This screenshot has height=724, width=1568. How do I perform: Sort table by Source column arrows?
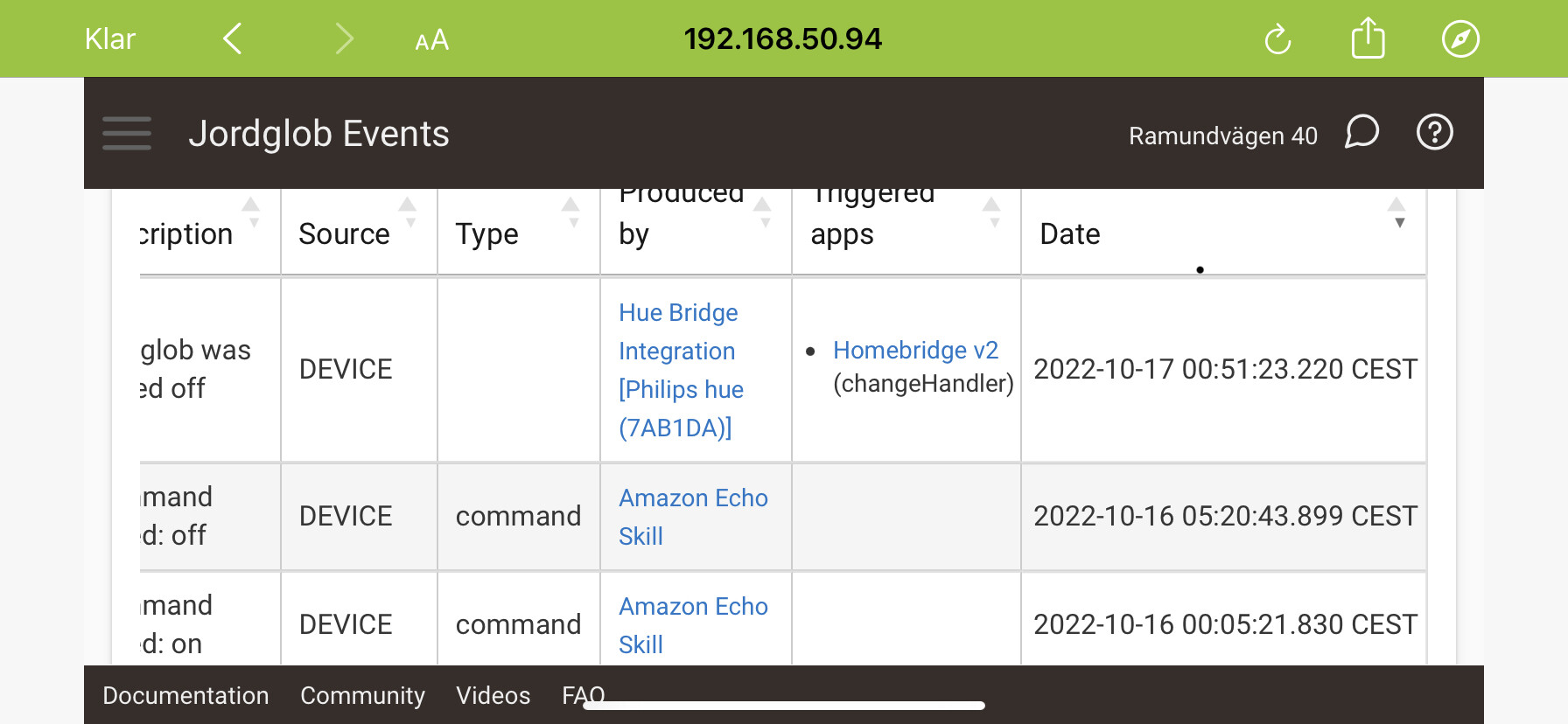pyautogui.click(x=408, y=212)
